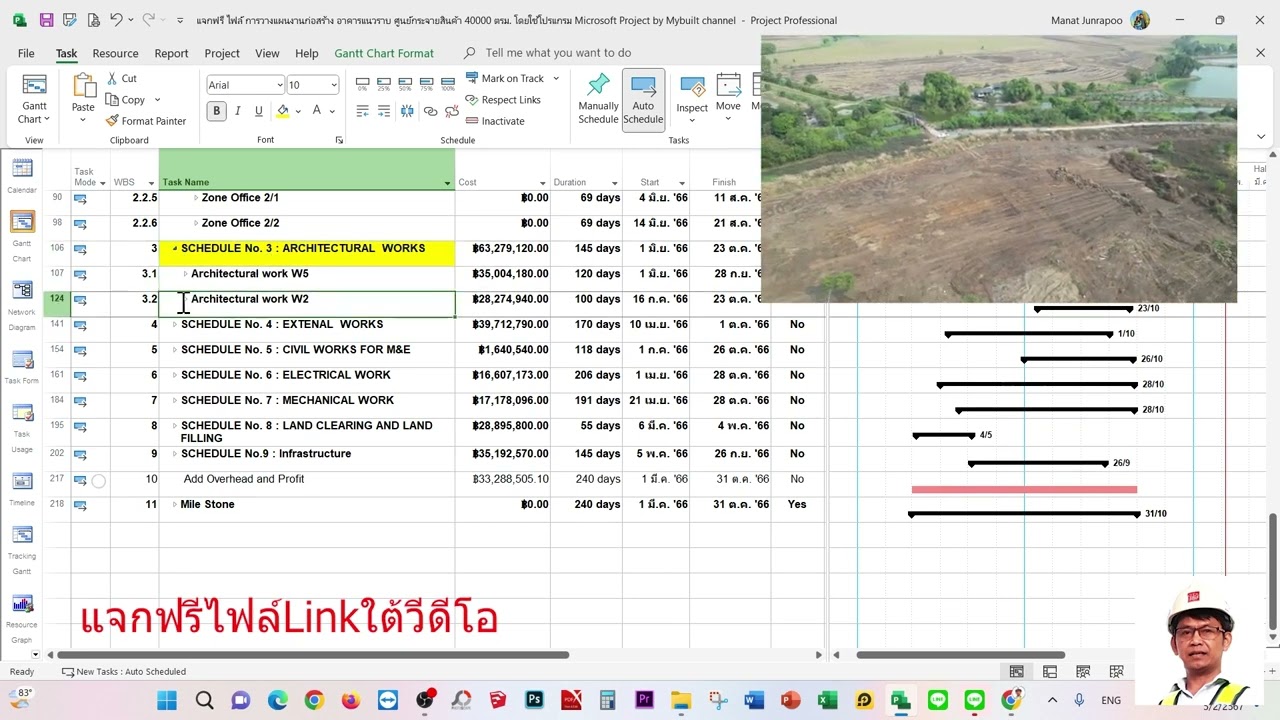The image size is (1280, 720).
Task: Click the Save icon in title bar
Action: (x=46, y=20)
